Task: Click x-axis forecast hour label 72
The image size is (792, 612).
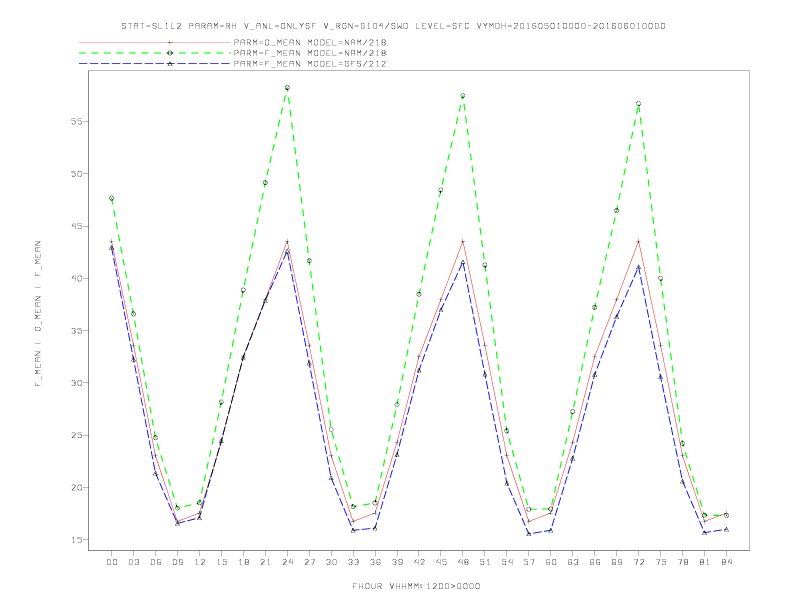Action: click(x=638, y=562)
